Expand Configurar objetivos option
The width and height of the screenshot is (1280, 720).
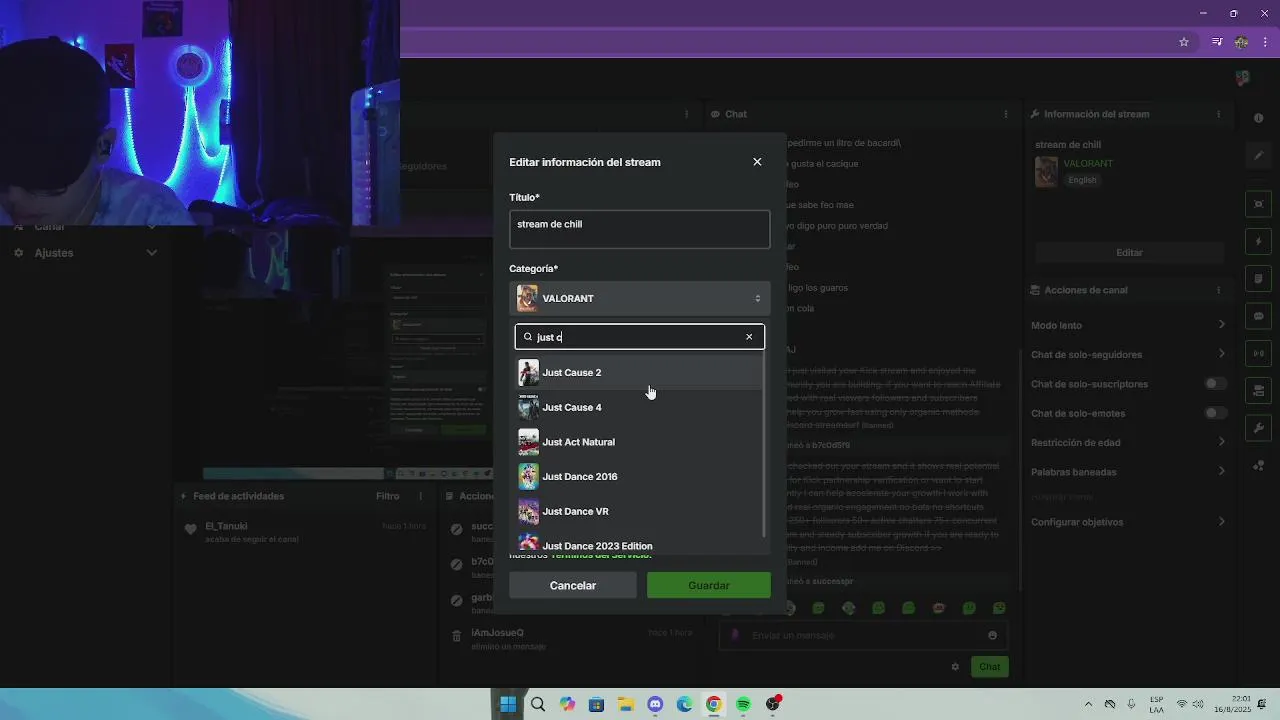1128,522
